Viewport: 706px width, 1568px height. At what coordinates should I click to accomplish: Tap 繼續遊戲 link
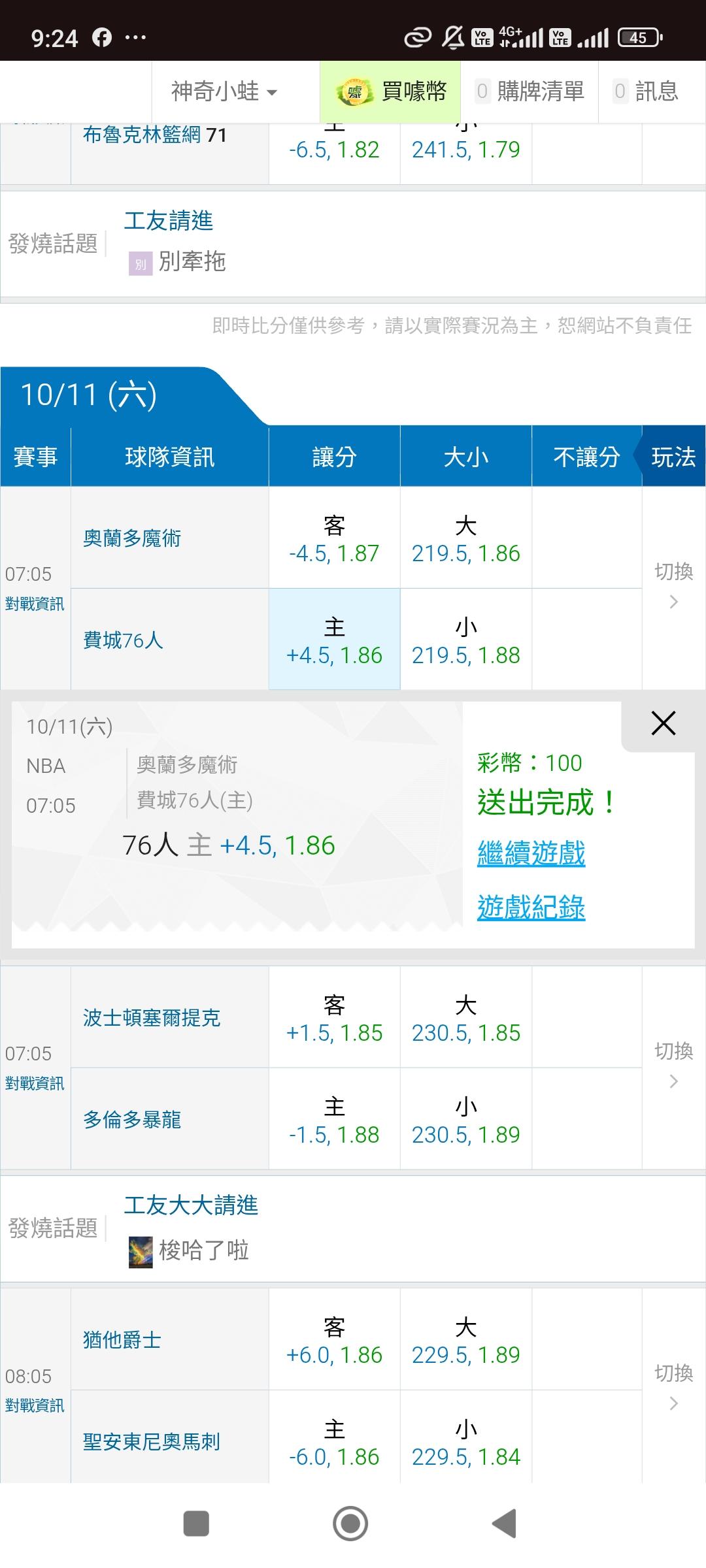pyautogui.click(x=531, y=853)
